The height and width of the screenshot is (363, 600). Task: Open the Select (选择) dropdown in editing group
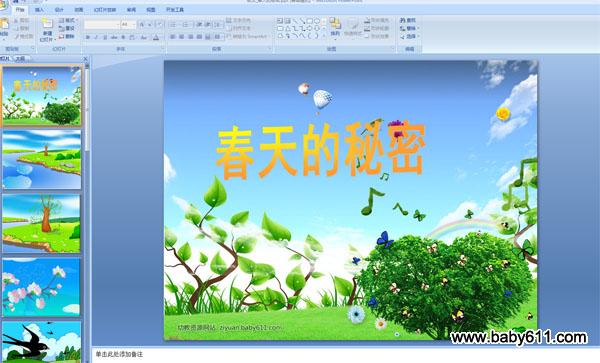click(409, 37)
